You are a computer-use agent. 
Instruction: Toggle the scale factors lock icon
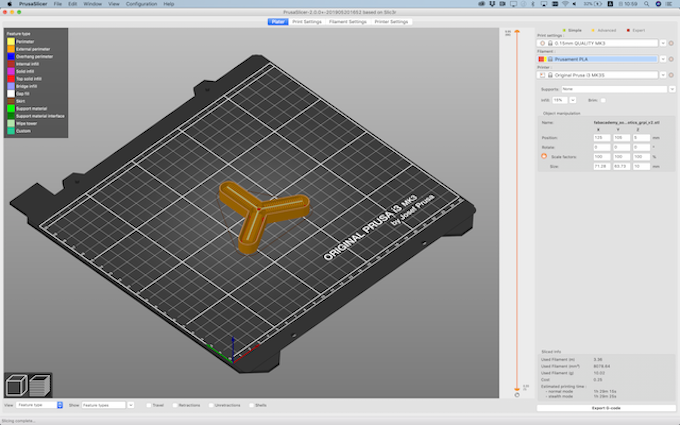544,156
